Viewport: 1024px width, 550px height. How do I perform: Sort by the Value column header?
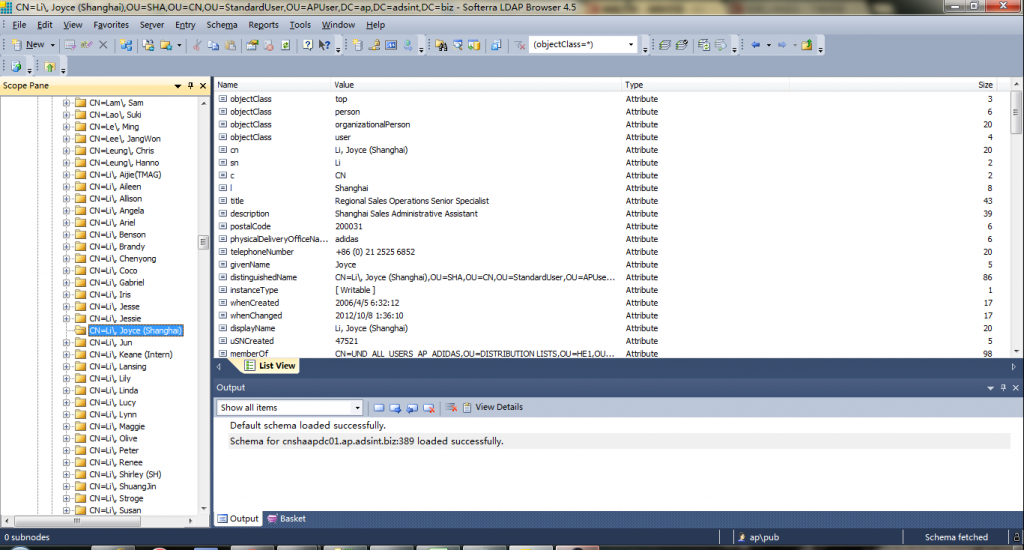(x=476, y=85)
